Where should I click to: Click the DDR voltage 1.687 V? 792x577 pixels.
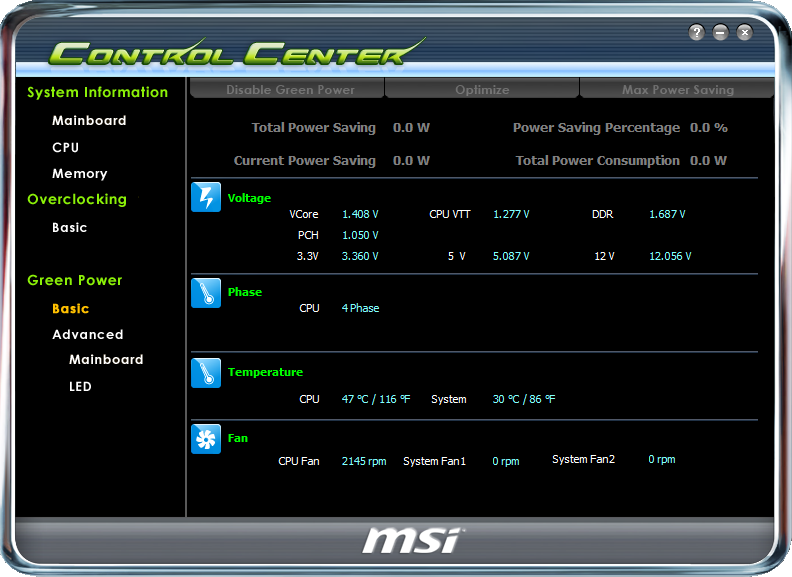tap(667, 214)
